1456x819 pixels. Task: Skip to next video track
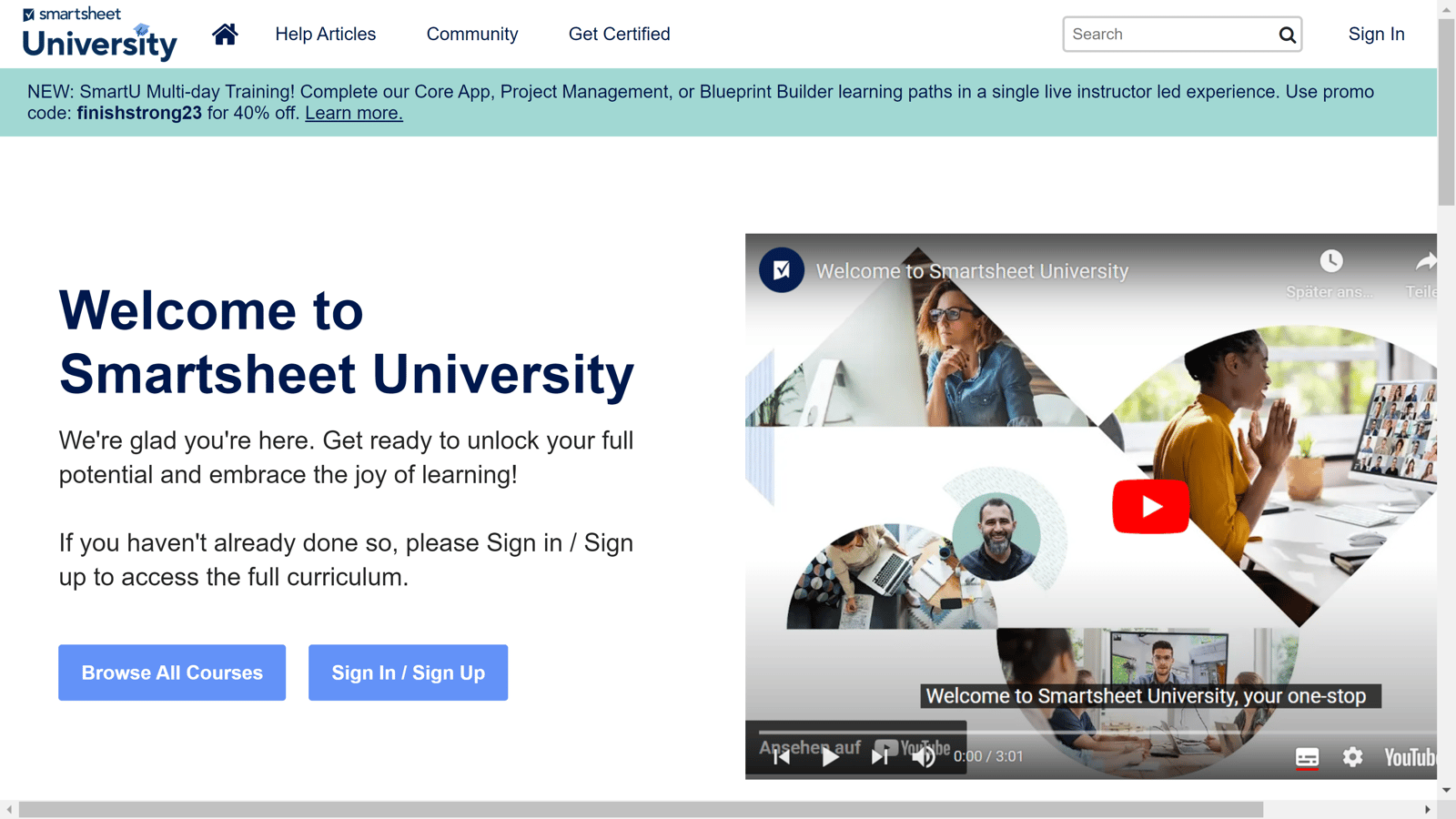[879, 756]
